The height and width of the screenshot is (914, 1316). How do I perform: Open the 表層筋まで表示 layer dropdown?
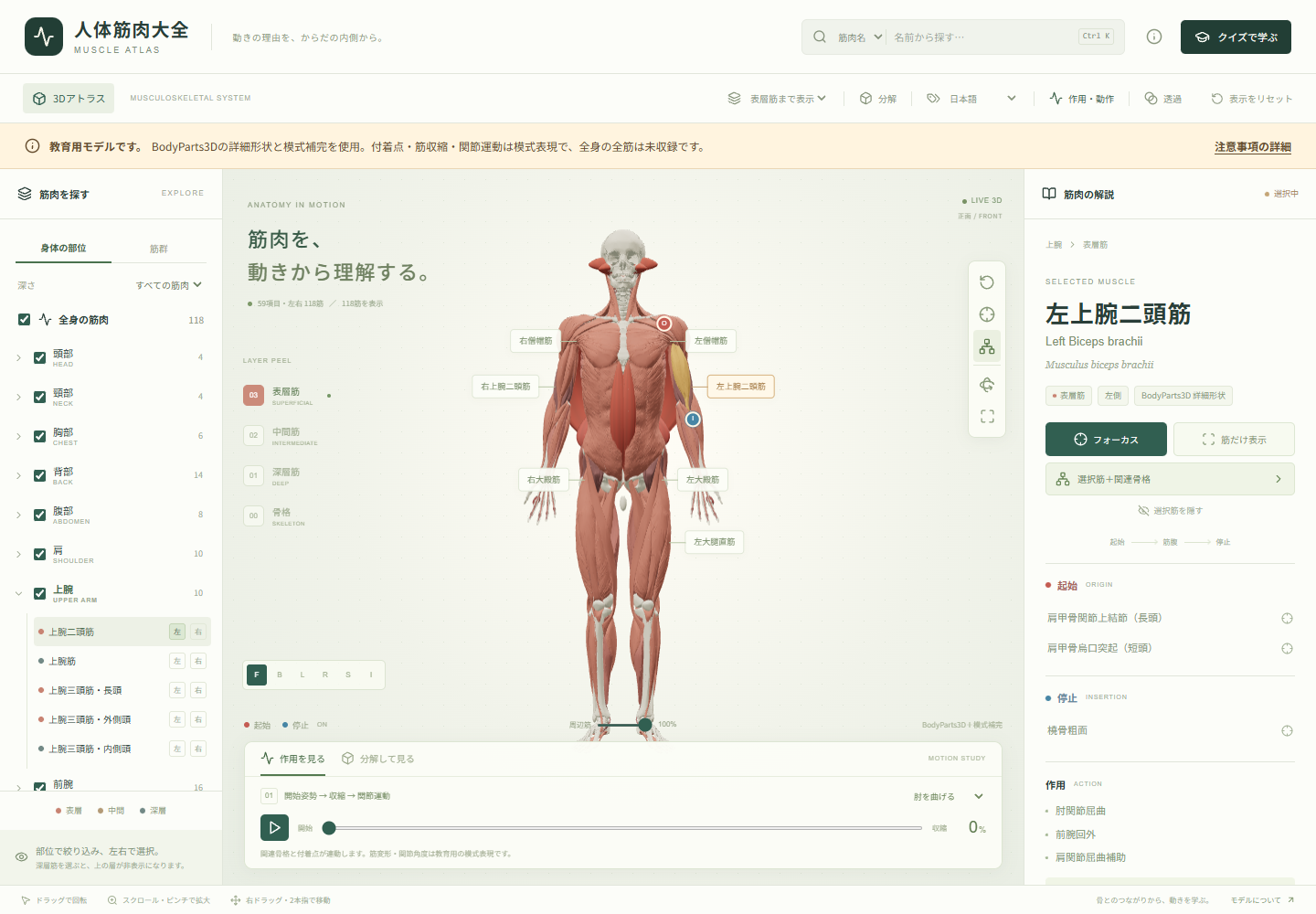point(777,99)
